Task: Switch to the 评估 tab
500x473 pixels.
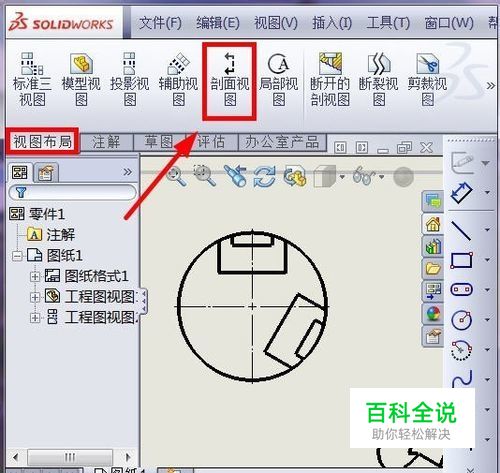Action: coord(212,142)
